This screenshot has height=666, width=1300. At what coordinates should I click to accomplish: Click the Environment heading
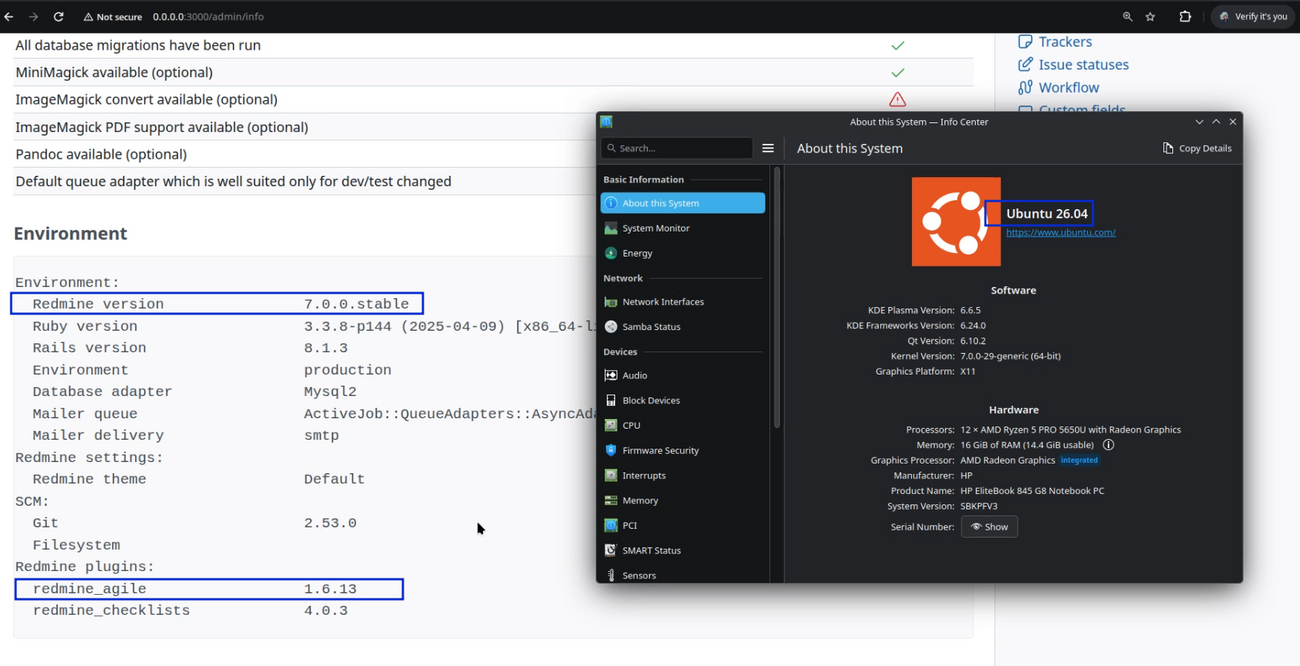click(70, 233)
